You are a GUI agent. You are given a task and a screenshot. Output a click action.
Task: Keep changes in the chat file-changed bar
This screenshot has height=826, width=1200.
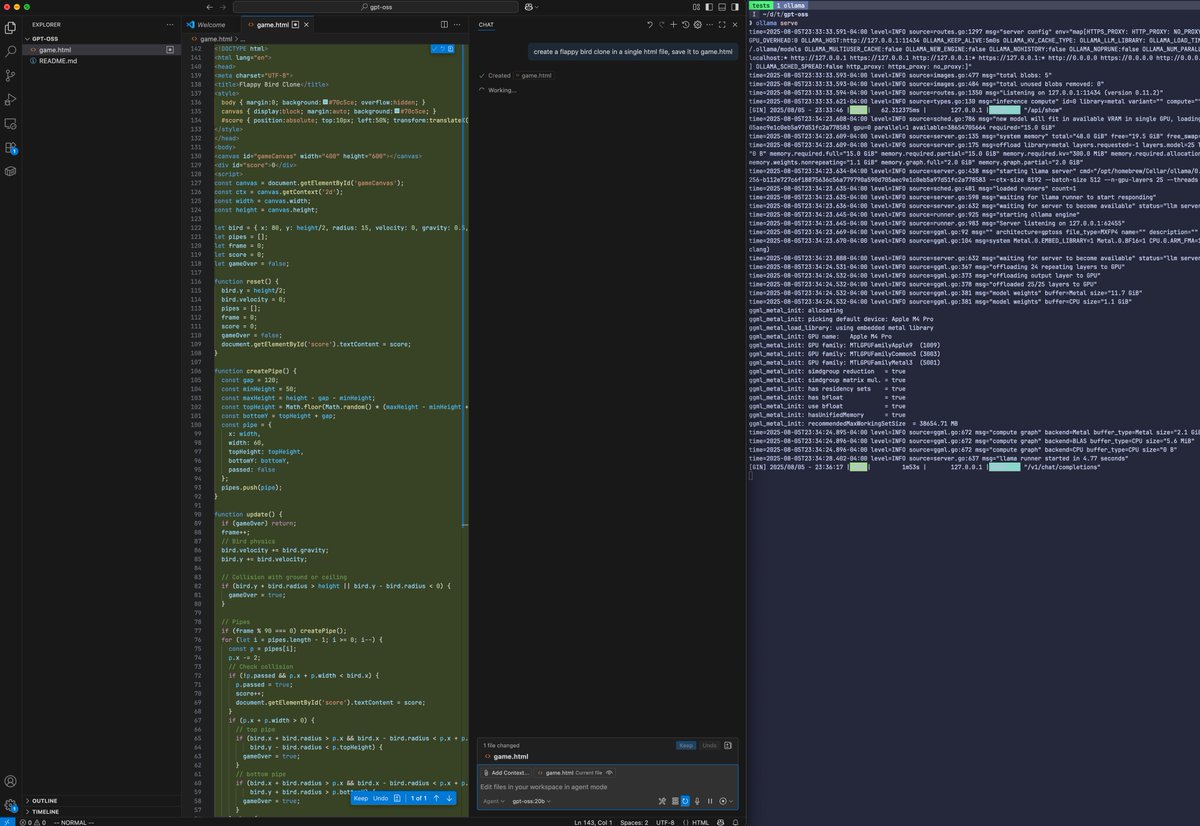point(686,745)
